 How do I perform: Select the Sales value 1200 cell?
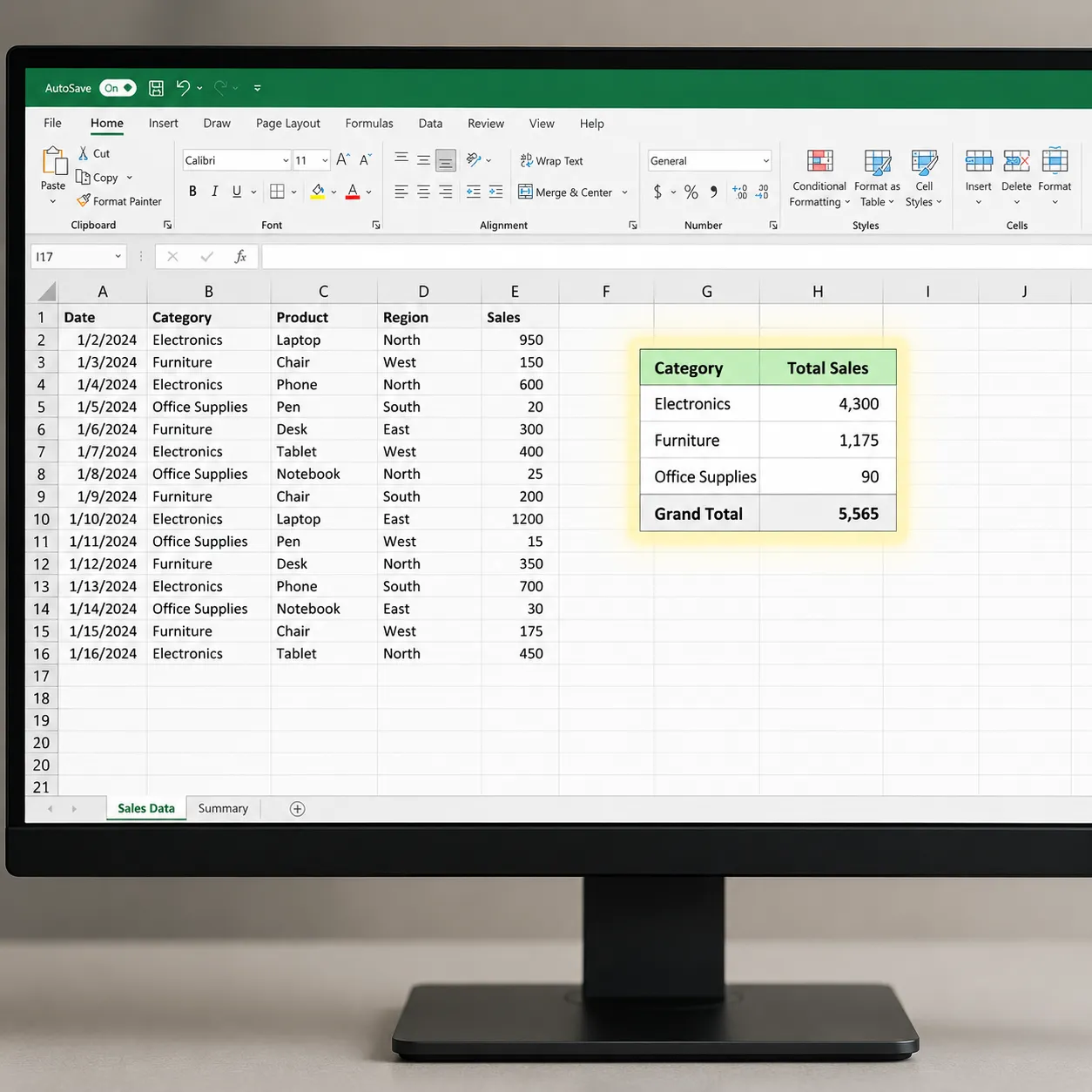[520, 519]
